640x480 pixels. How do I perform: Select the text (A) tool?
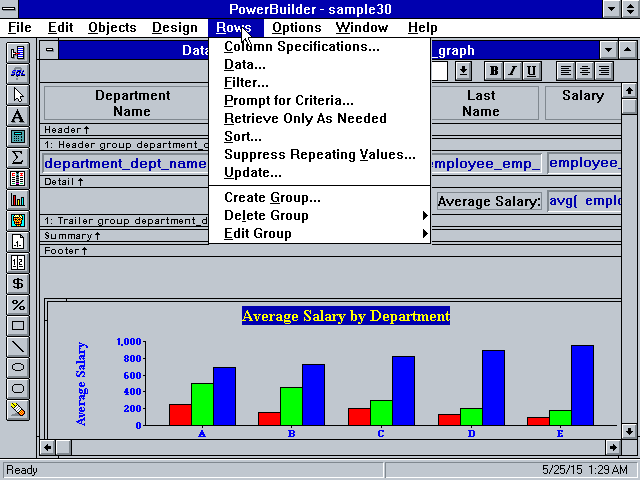point(18,116)
